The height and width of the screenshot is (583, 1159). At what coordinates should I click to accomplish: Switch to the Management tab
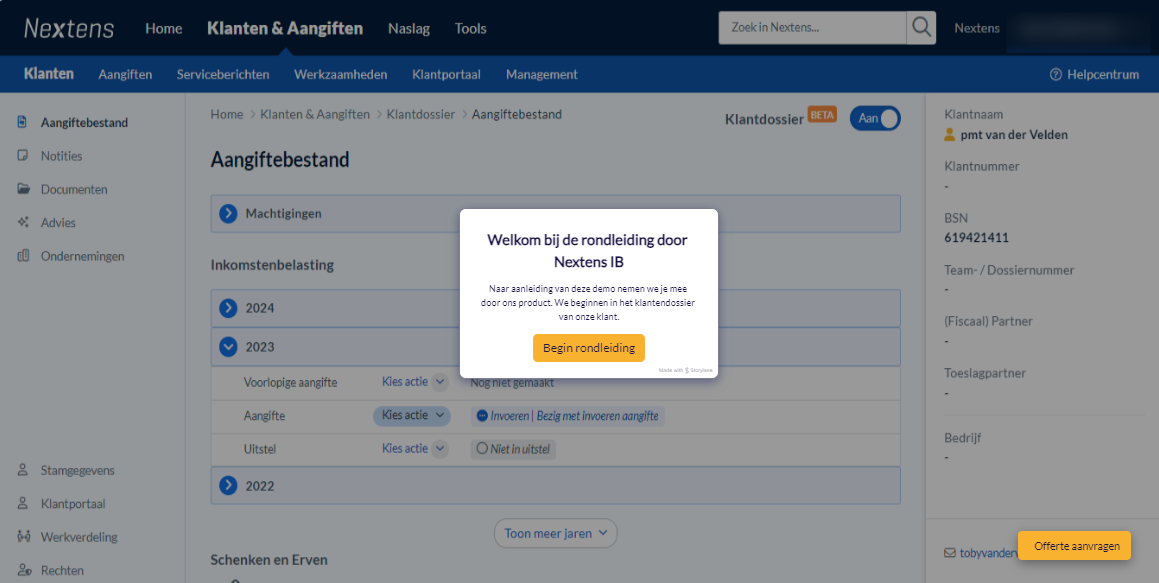pyautogui.click(x=542, y=74)
